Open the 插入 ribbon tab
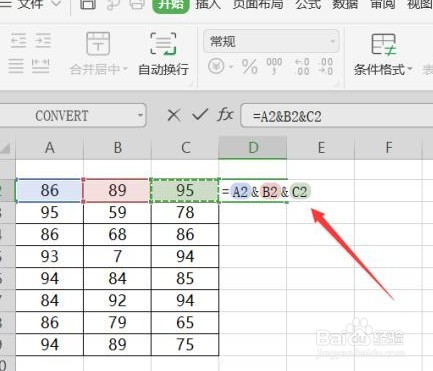Viewport: 433px width, 371px height. (208, 4)
